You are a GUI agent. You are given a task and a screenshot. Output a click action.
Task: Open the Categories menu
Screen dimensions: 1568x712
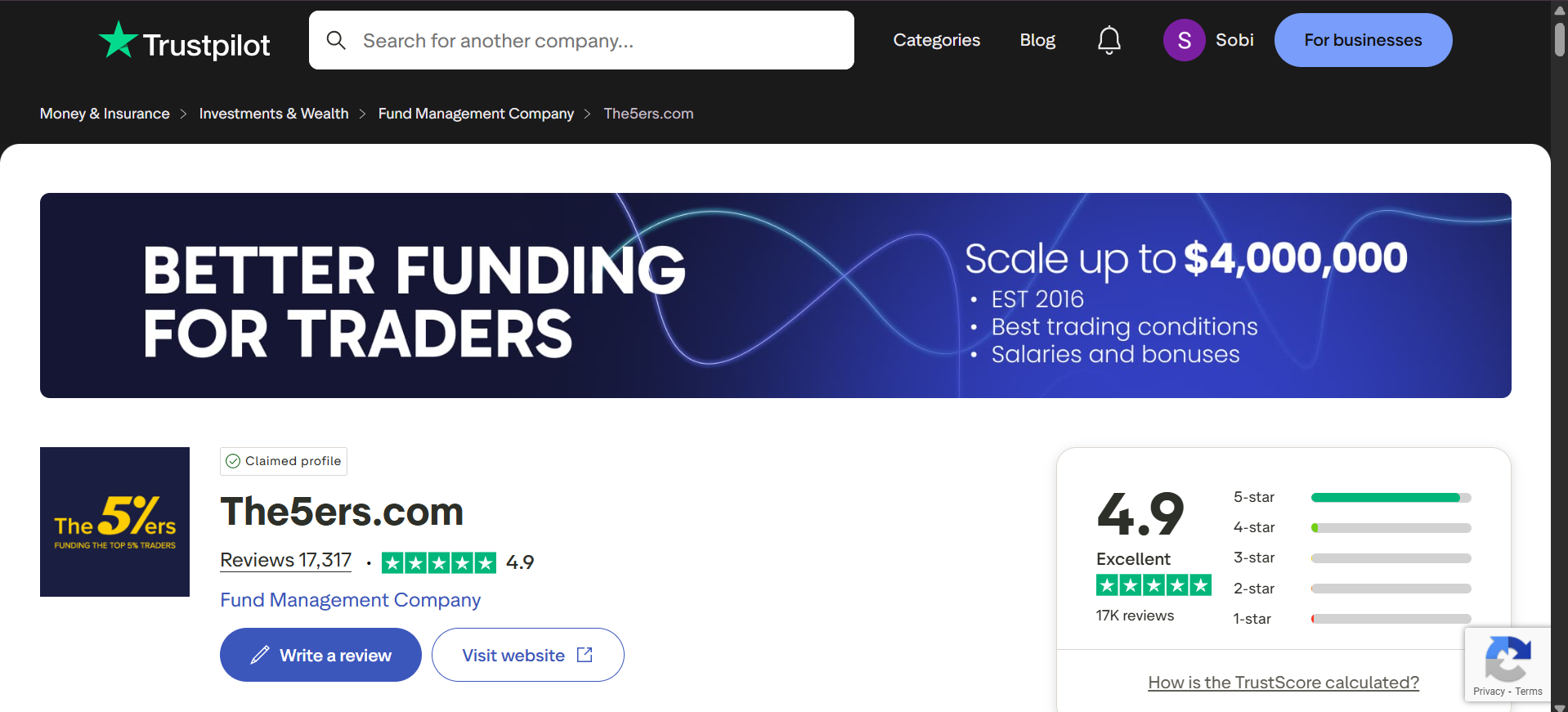tap(936, 39)
